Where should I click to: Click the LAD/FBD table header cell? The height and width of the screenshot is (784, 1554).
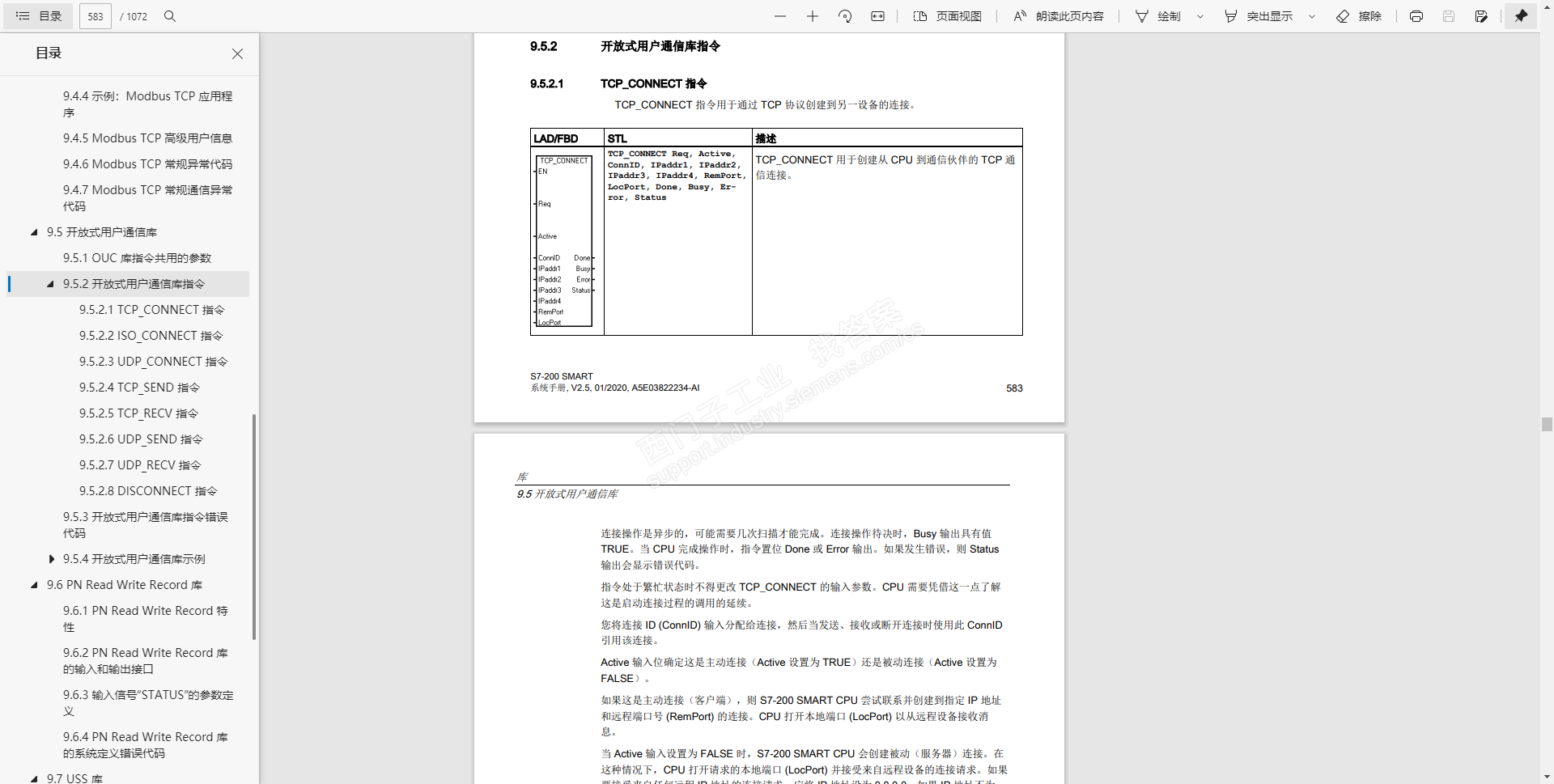click(x=567, y=138)
